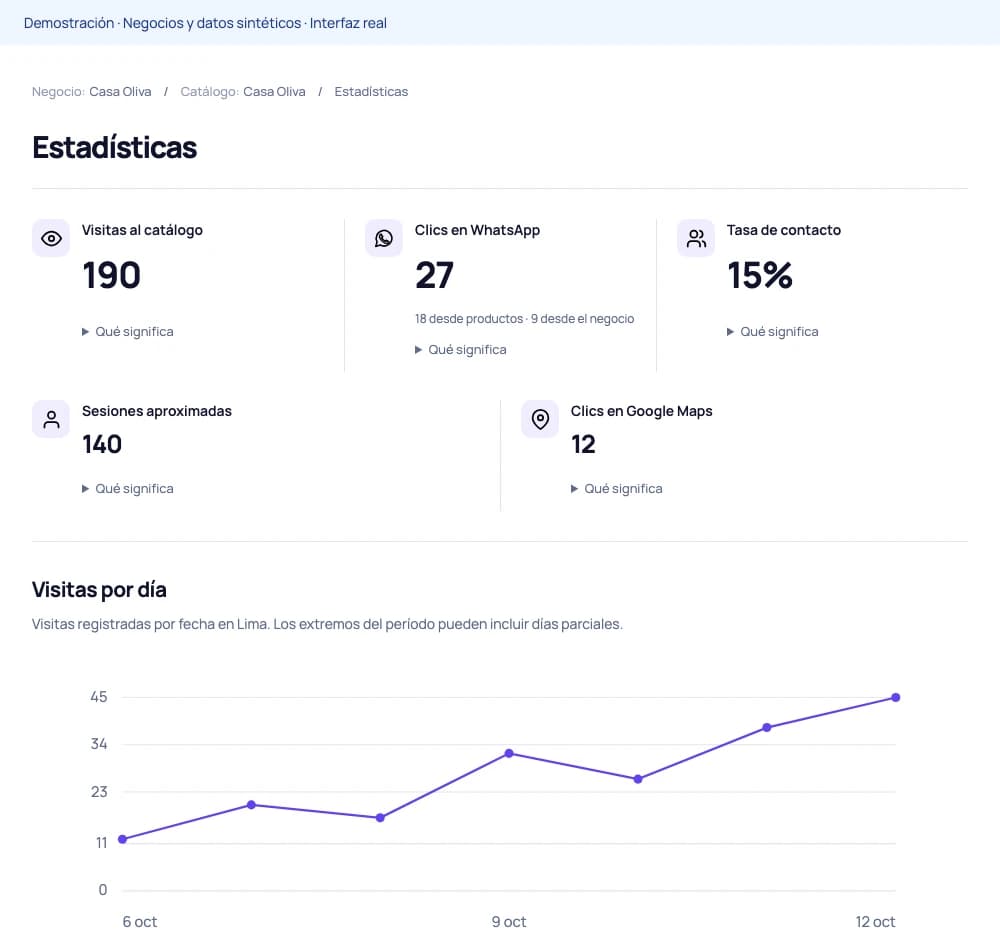
Task: Click the demo banner text 'Demostración · Negocios y datos sintéticos'
Action: 162,23
